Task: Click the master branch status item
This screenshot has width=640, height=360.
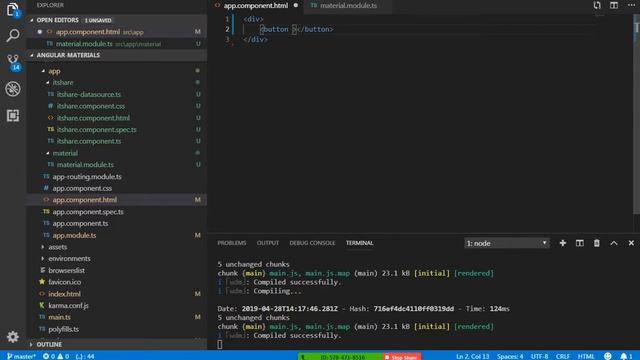Action: click(x=21, y=356)
